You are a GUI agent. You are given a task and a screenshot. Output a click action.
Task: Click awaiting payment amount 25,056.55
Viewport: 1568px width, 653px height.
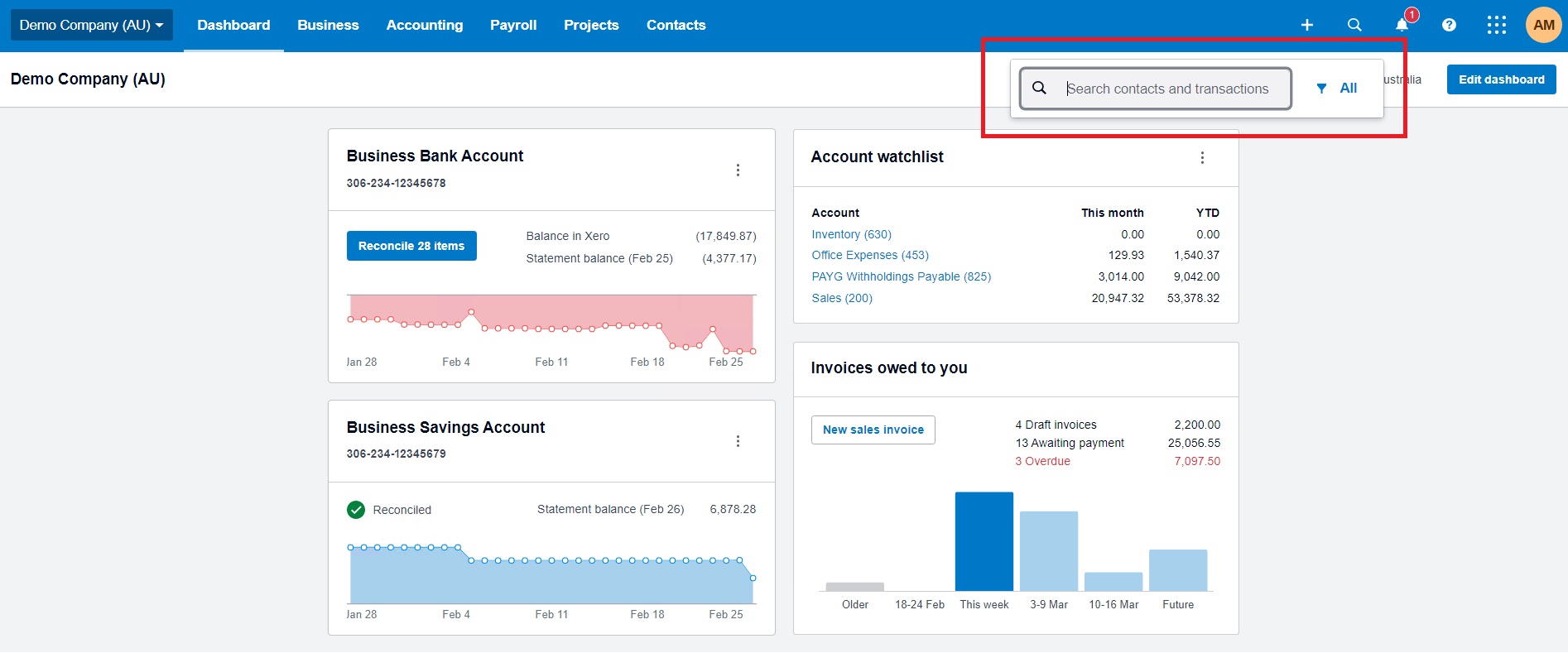(x=1194, y=443)
